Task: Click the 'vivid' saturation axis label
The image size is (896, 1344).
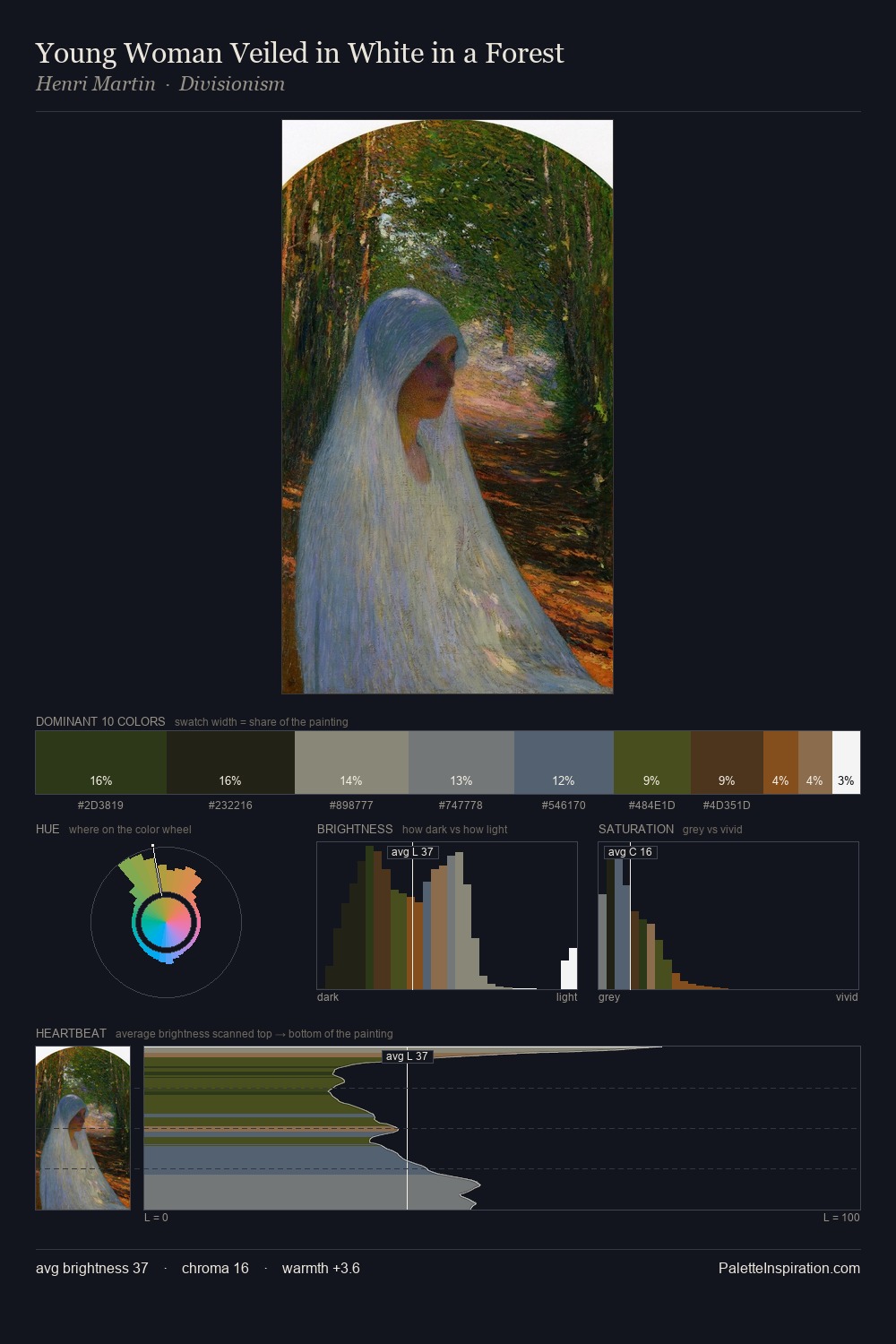Action: click(847, 997)
